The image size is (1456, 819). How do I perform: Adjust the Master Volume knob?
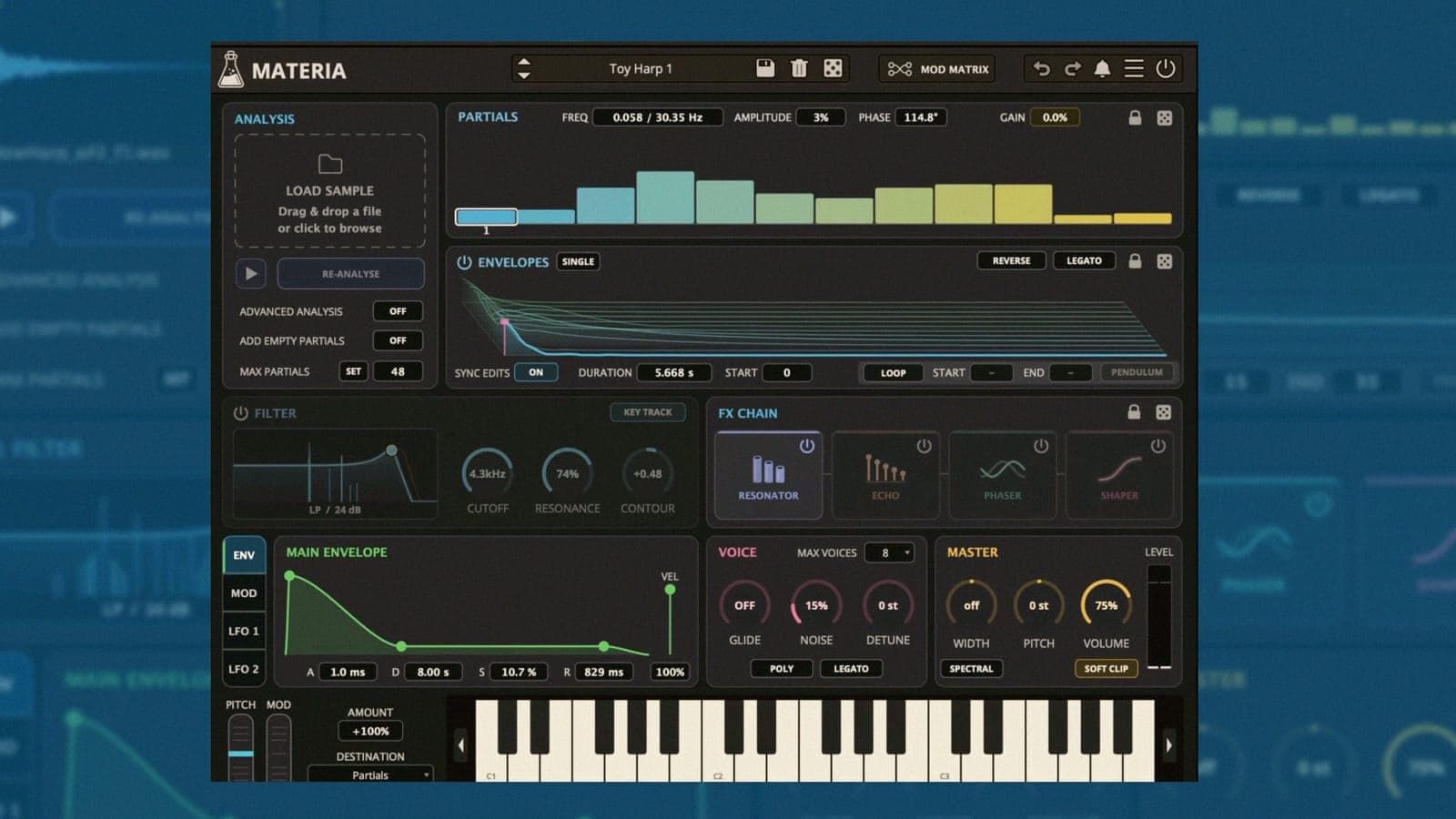point(1106,605)
